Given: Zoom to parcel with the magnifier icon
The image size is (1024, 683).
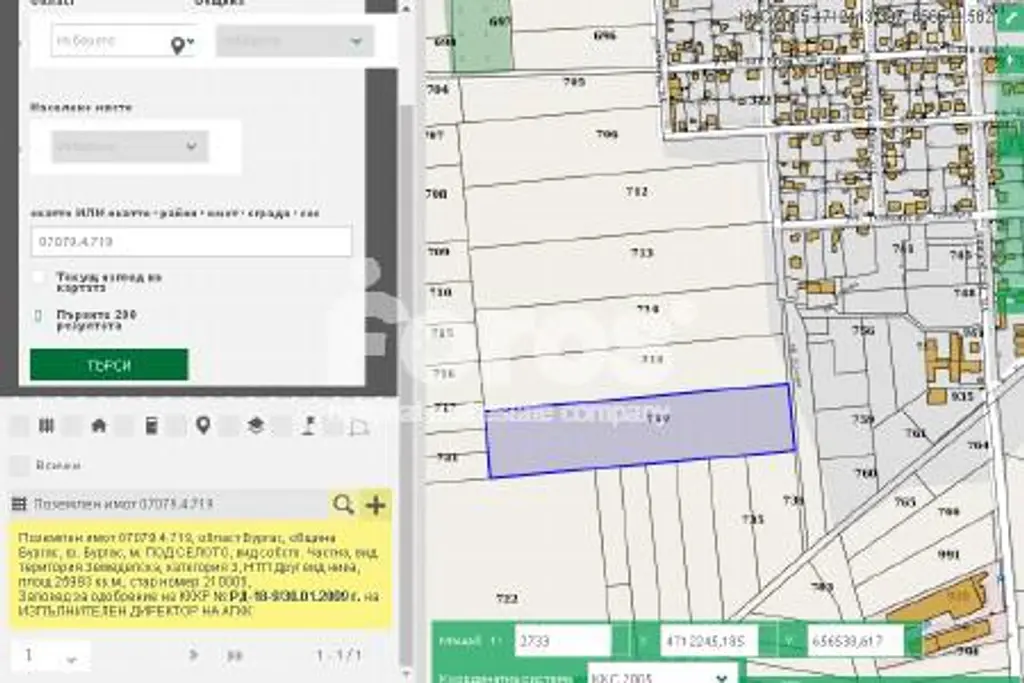Looking at the screenshot, I should coord(343,505).
